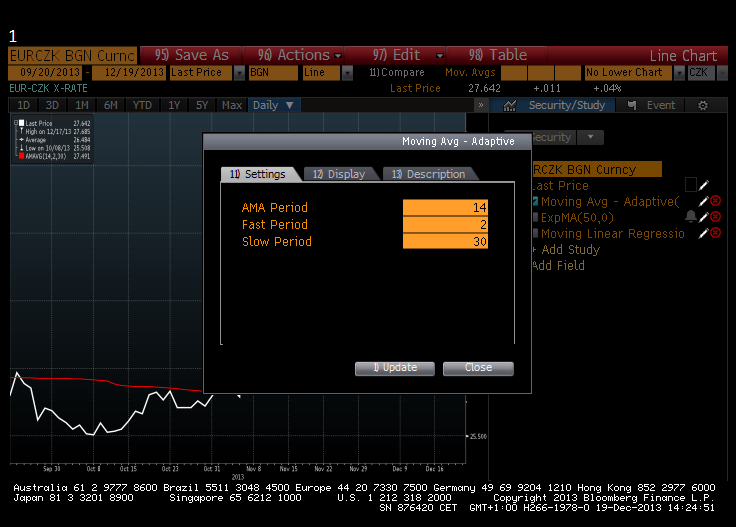
Task: Open No Lower Chart dropdown arrow
Action: [x=679, y=73]
